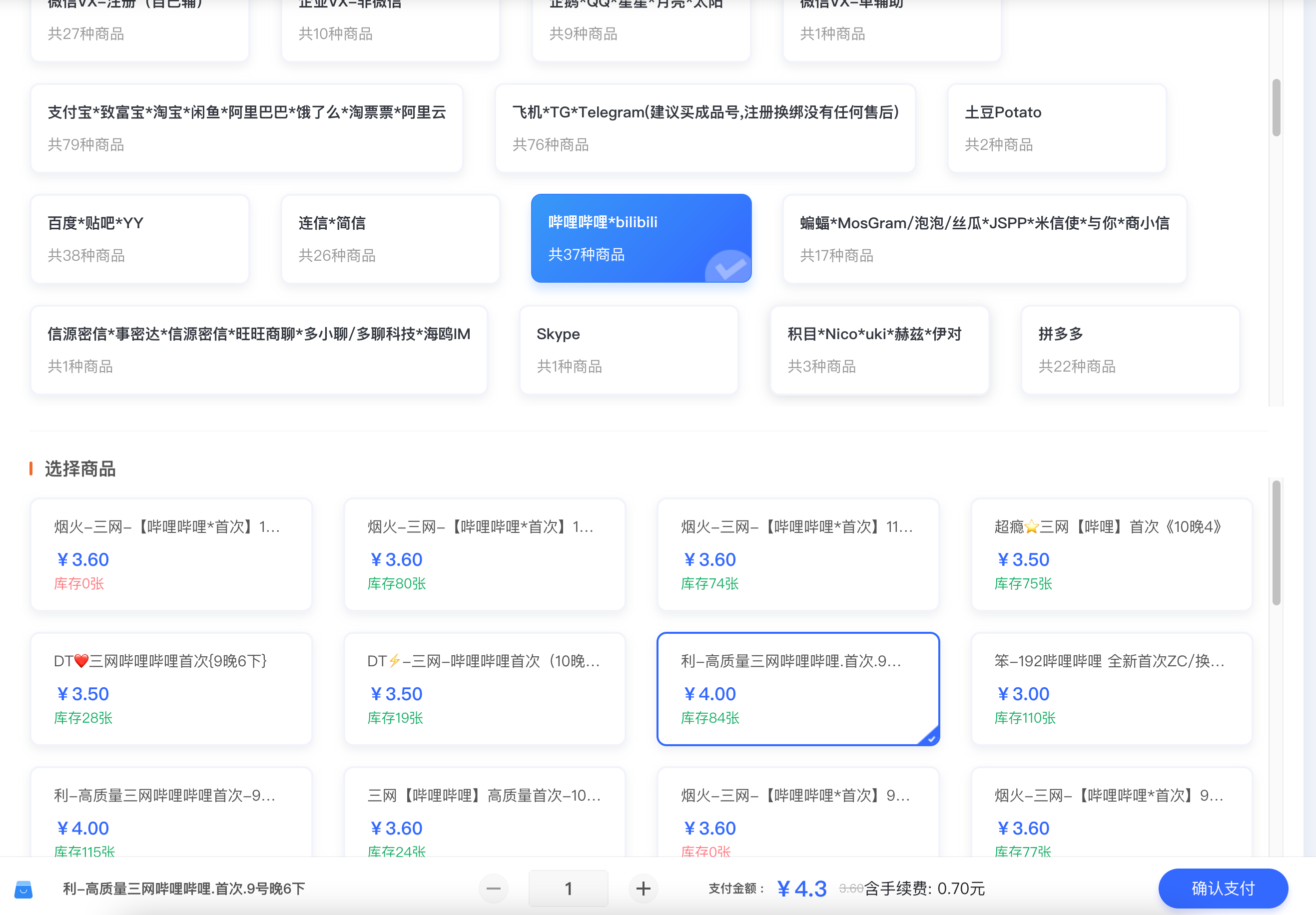Click the payment amount ¥4.3
1316x915 pixels.
802,889
